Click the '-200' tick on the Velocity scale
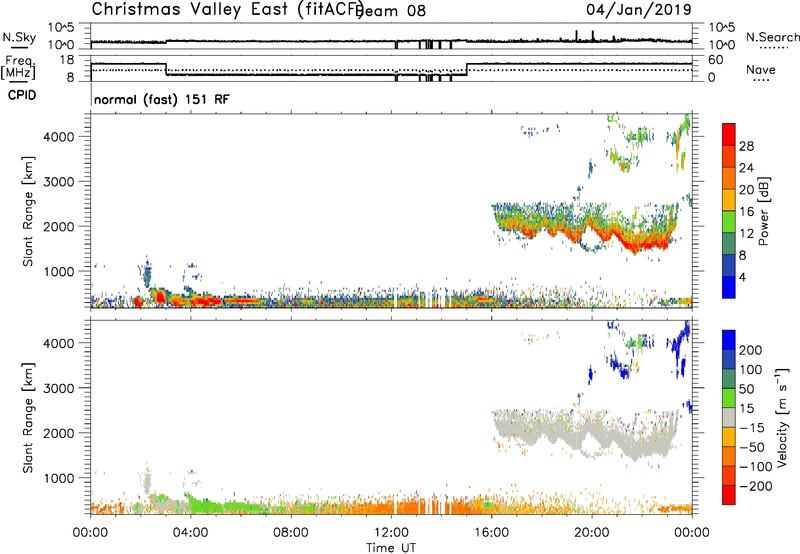Viewport: 800px width, 554px height. pos(756,486)
